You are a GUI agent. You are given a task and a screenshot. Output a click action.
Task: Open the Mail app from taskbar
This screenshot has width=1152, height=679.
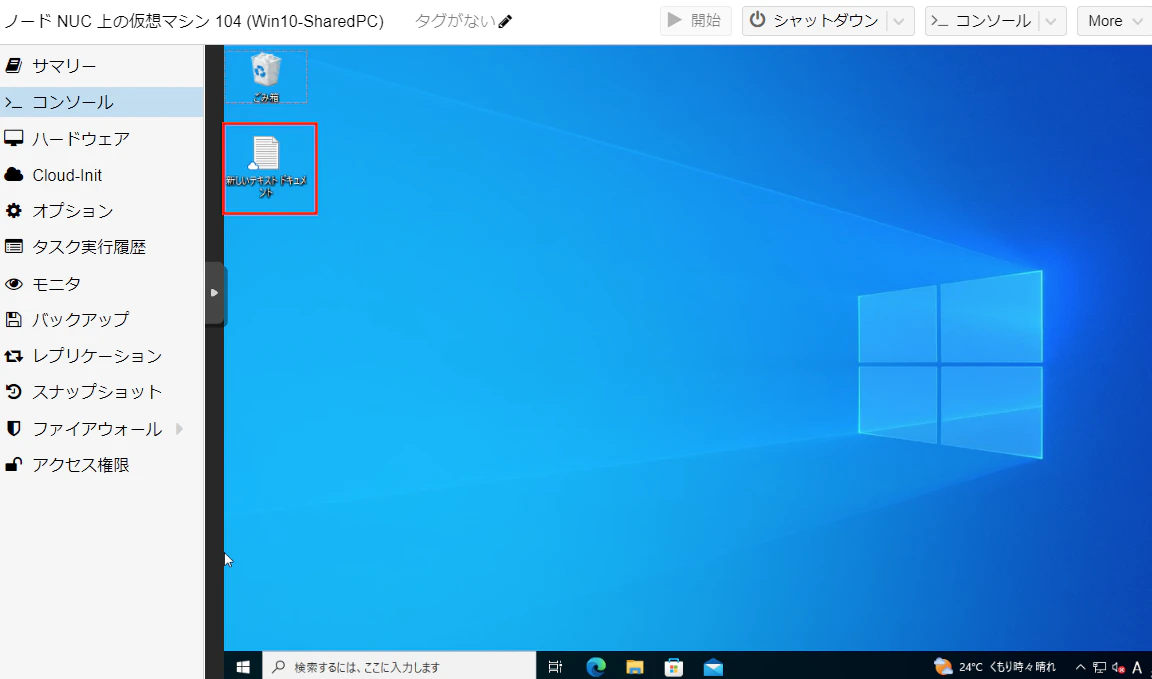(713, 667)
